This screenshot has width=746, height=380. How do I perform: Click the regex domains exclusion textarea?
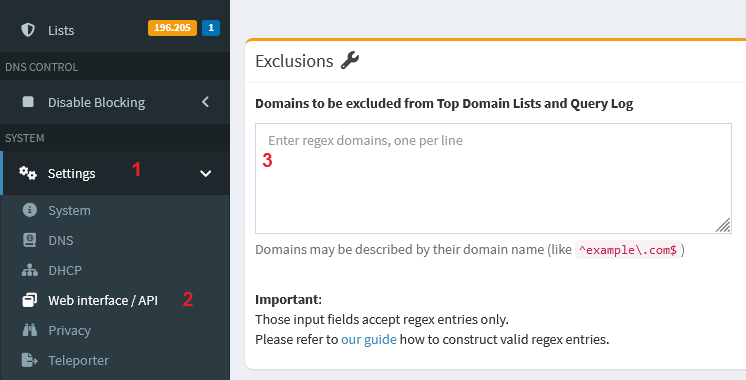(x=493, y=178)
